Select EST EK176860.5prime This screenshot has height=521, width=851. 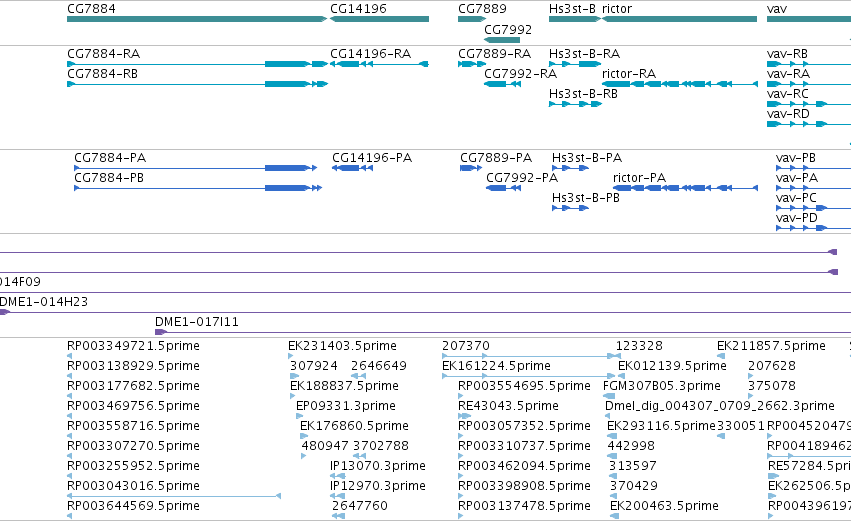click(354, 426)
